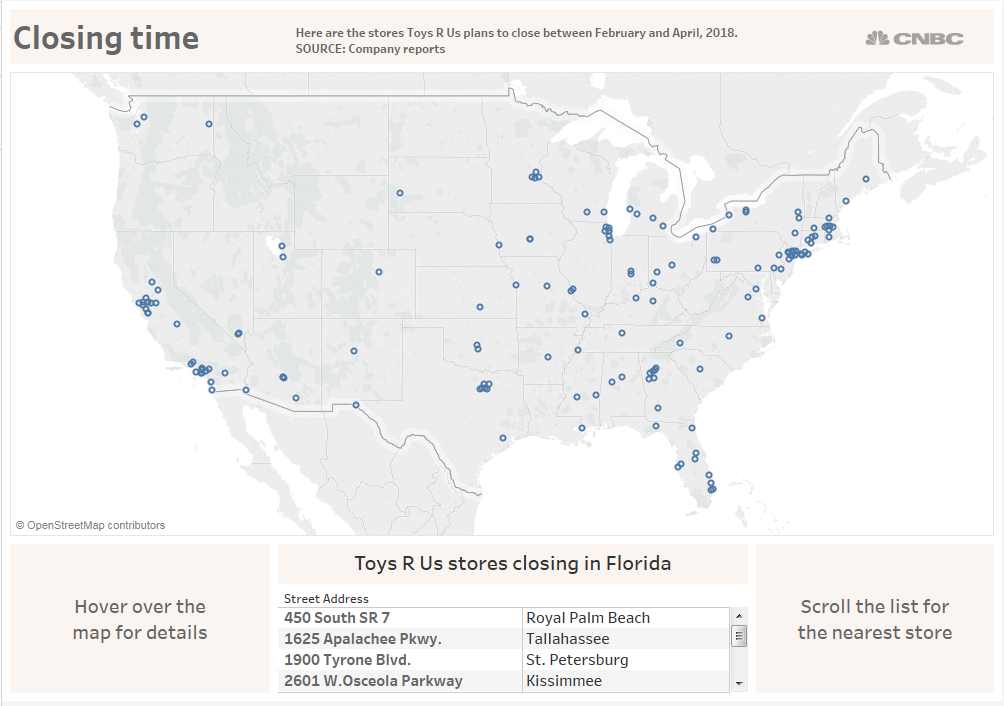Click the 'Toys R Us stores closing in Florida' title

pyautogui.click(x=512, y=564)
